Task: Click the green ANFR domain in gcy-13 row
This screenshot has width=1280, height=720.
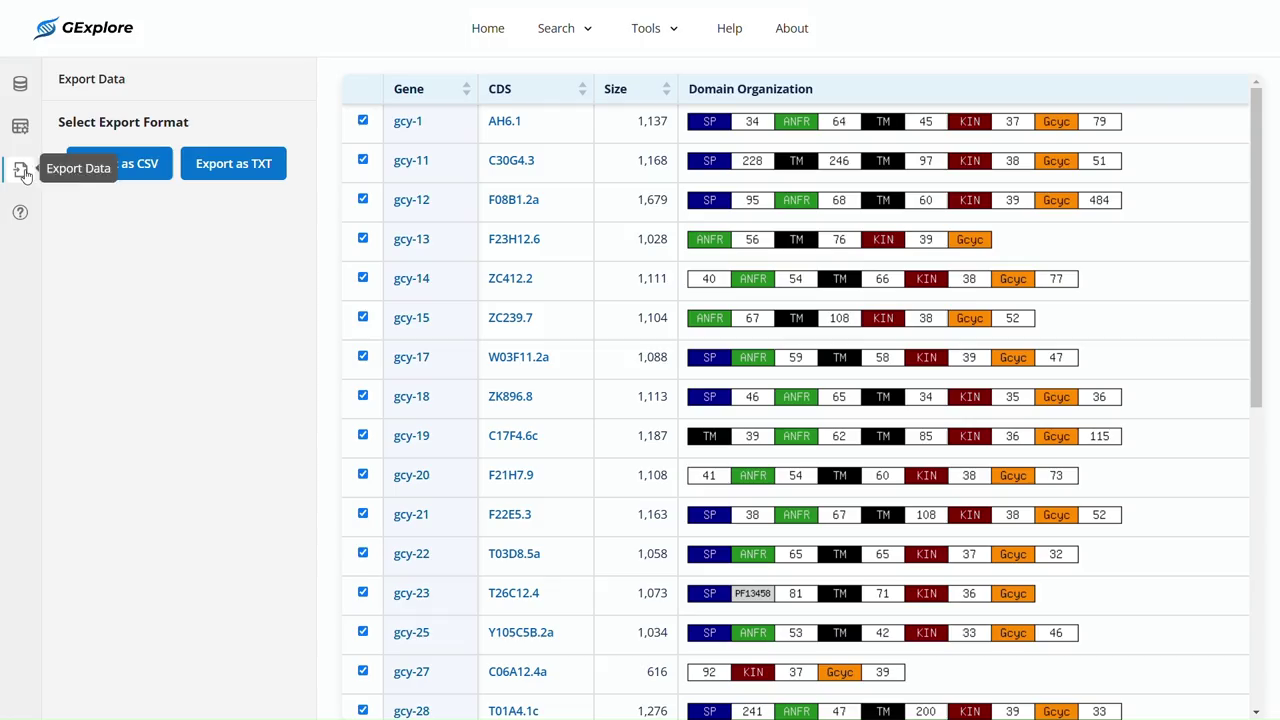Action: pos(709,240)
